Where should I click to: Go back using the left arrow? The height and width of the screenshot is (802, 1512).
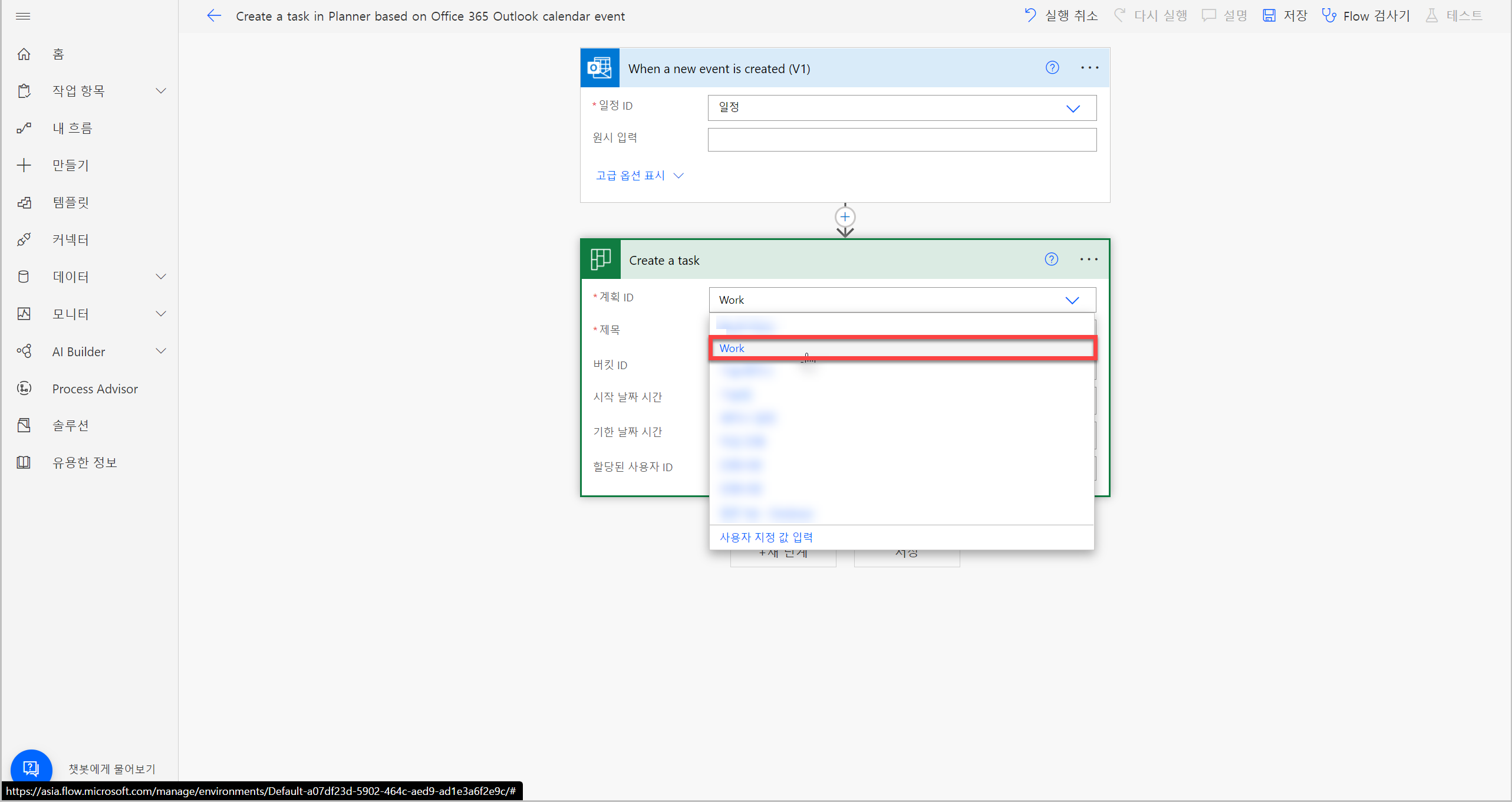coord(214,16)
